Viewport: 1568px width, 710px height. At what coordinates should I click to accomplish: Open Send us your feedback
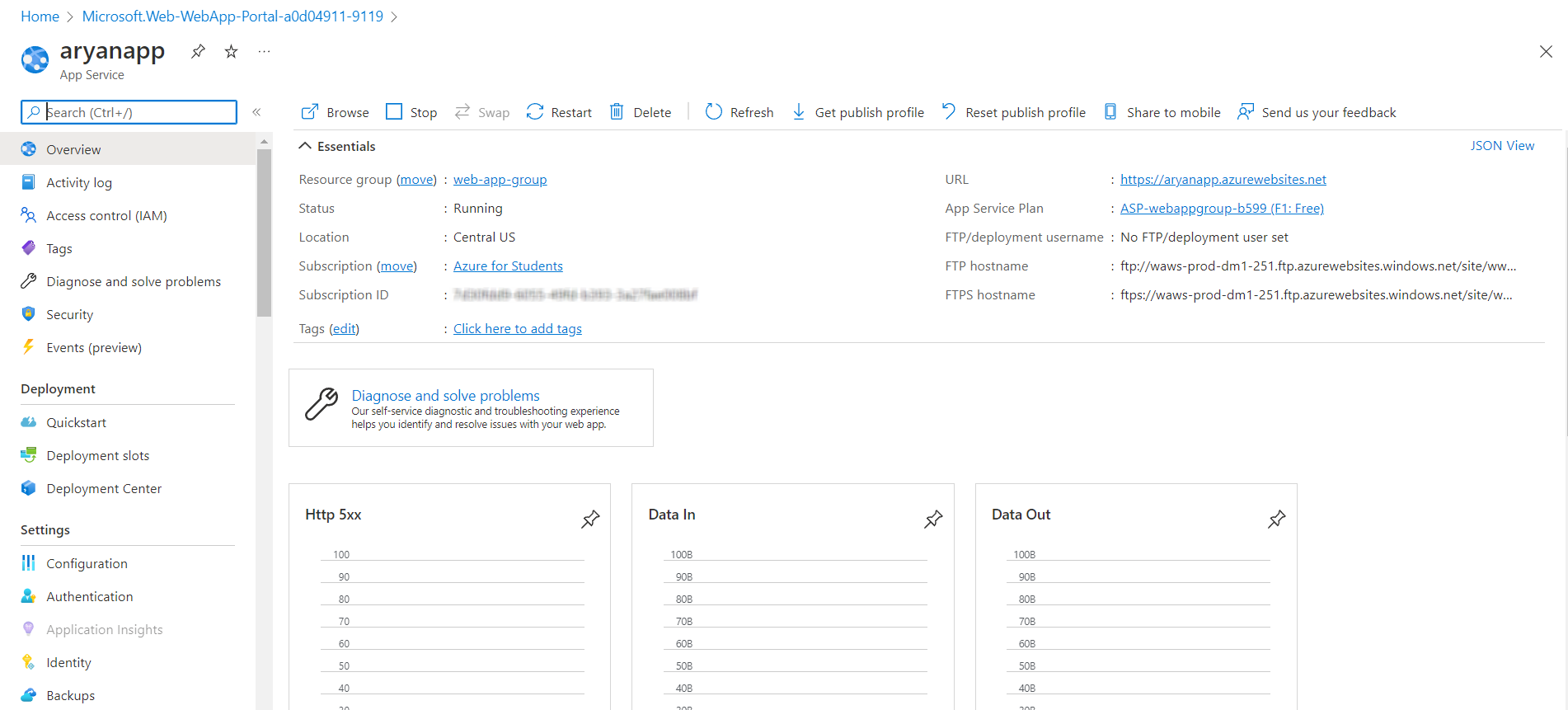coord(1317,112)
